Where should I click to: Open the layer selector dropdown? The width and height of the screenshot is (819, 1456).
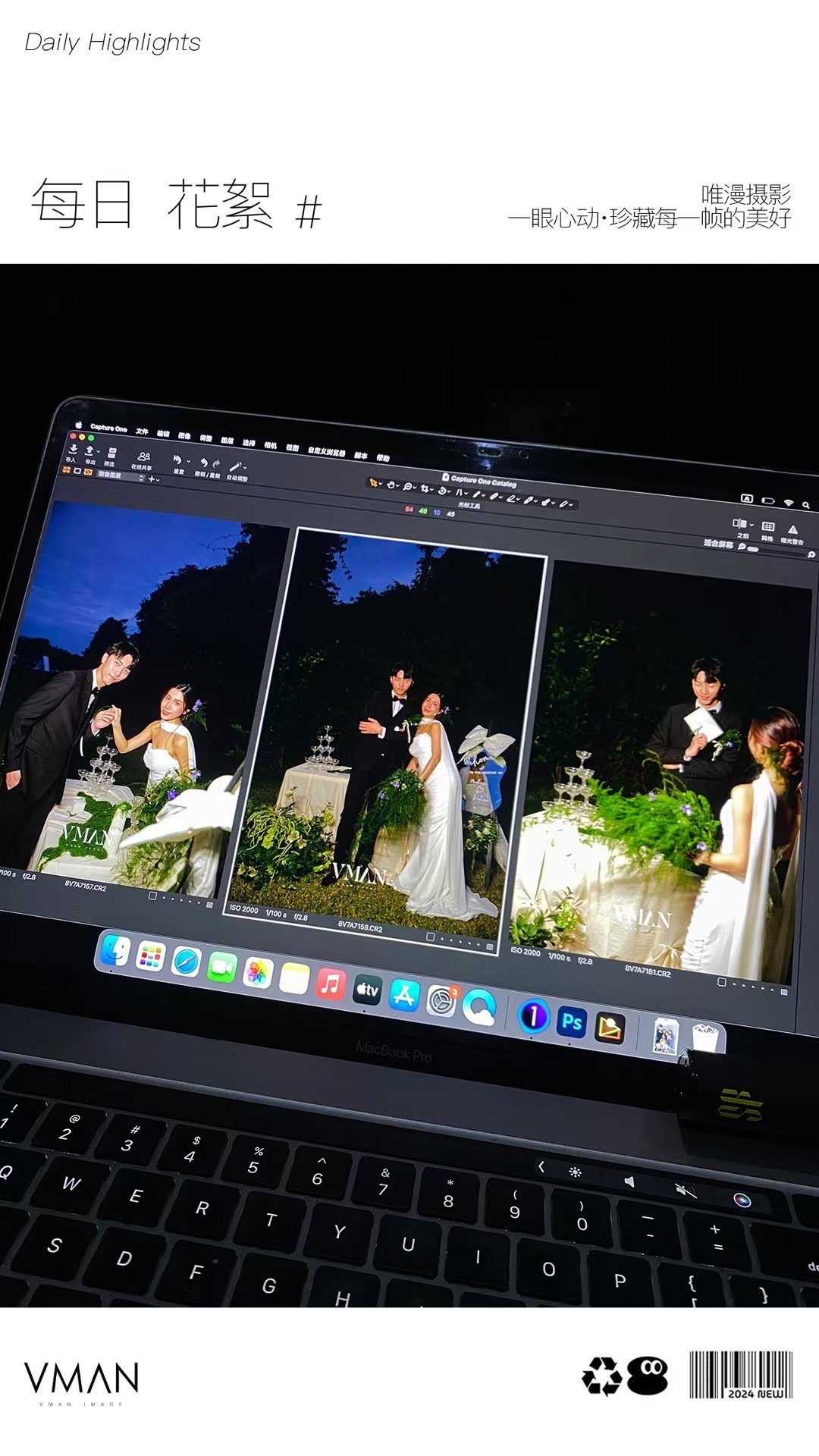coord(120,475)
